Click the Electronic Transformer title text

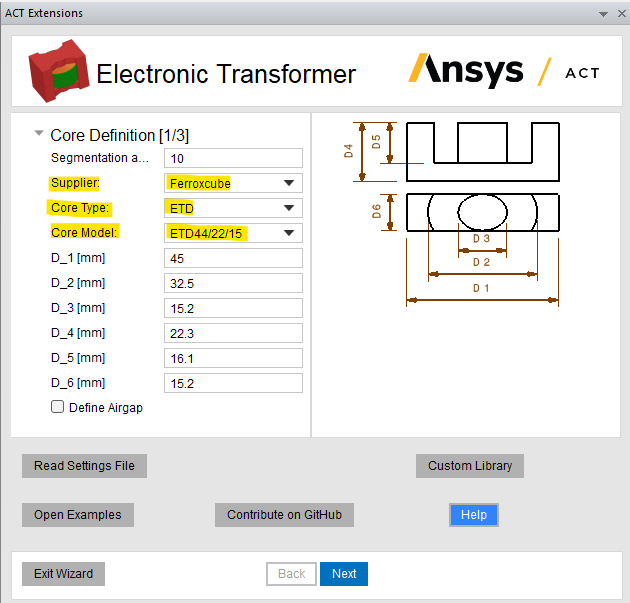226,74
